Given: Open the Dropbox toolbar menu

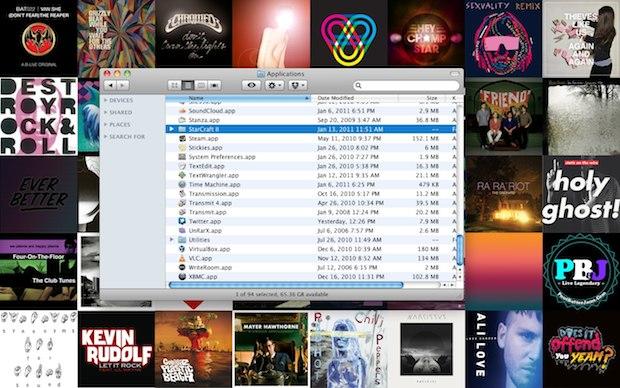Looking at the screenshot, I should tap(297, 85).
